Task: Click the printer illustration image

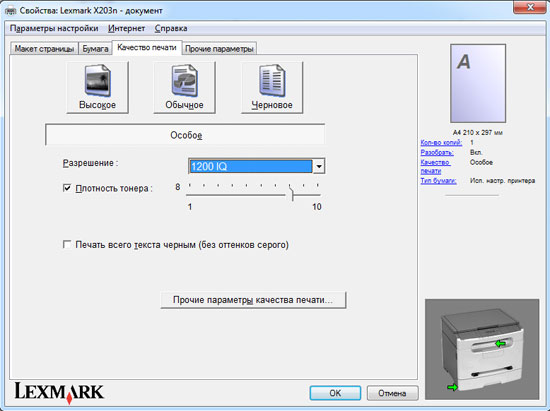Action: (482, 349)
